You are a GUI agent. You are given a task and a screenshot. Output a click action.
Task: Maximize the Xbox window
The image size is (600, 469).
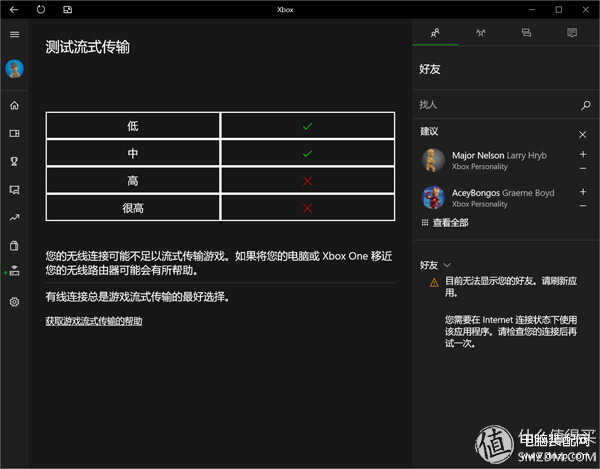[x=559, y=10]
